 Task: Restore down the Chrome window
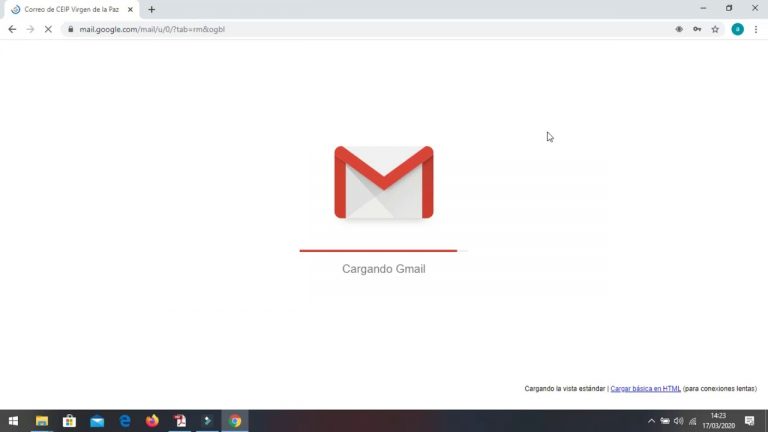pos(729,8)
